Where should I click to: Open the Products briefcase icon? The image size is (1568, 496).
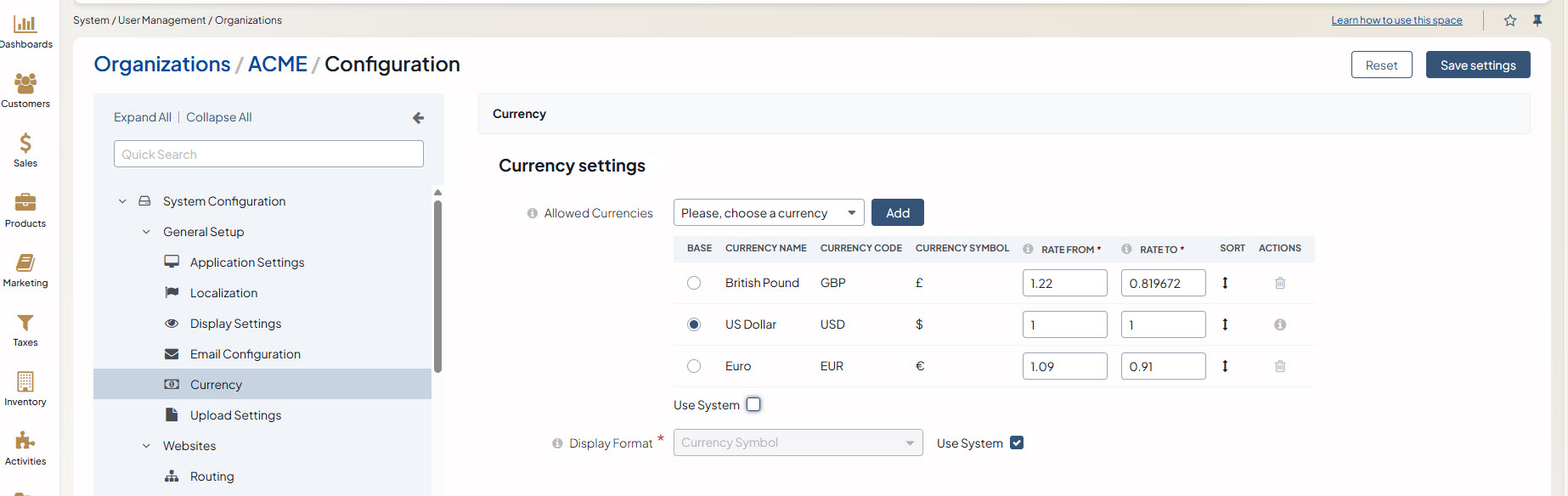click(25, 202)
